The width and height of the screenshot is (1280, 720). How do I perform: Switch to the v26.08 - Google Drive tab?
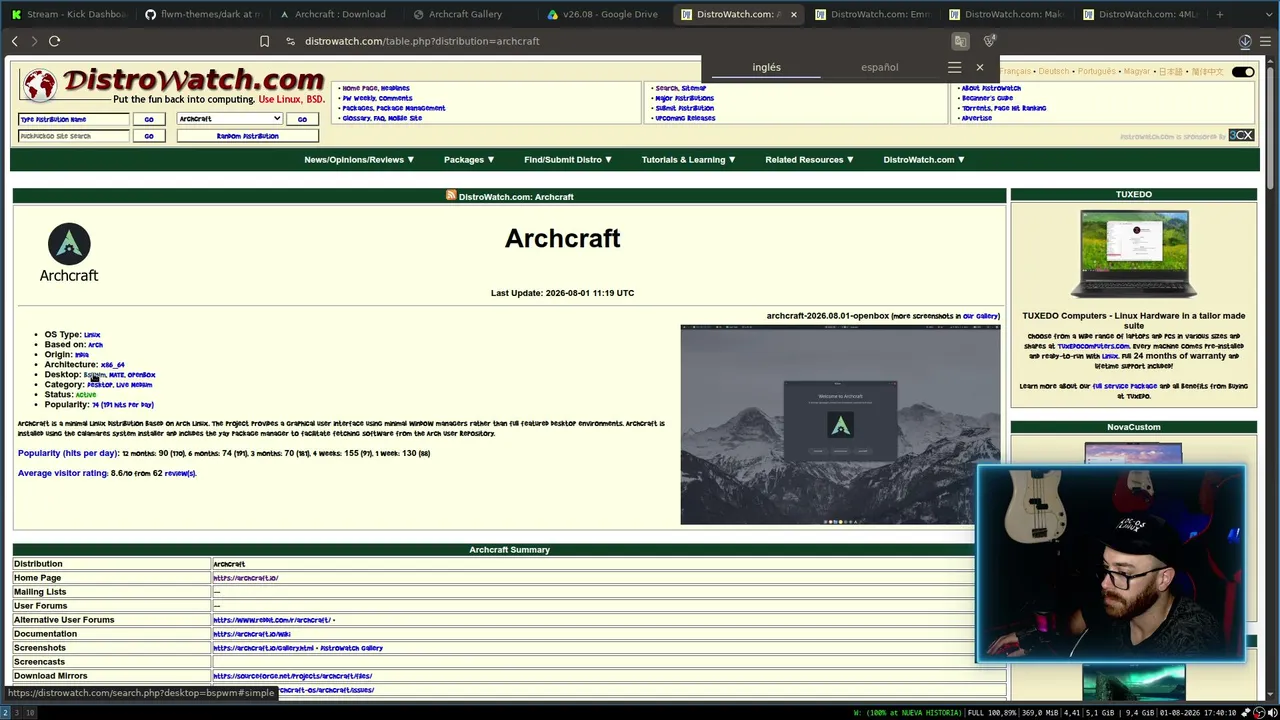coord(604,14)
